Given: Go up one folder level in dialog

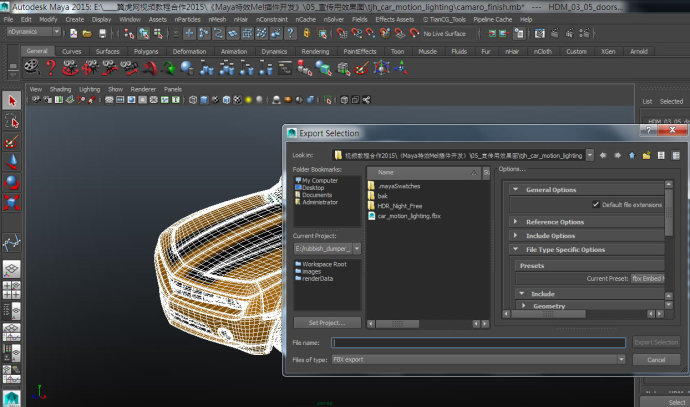Looking at the screenshot, I should coord(632,155).
